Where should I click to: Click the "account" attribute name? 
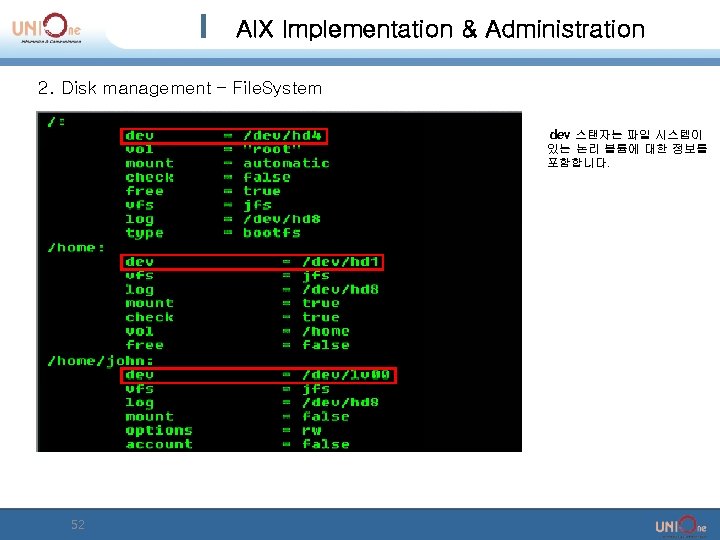(x=159, y=444)
